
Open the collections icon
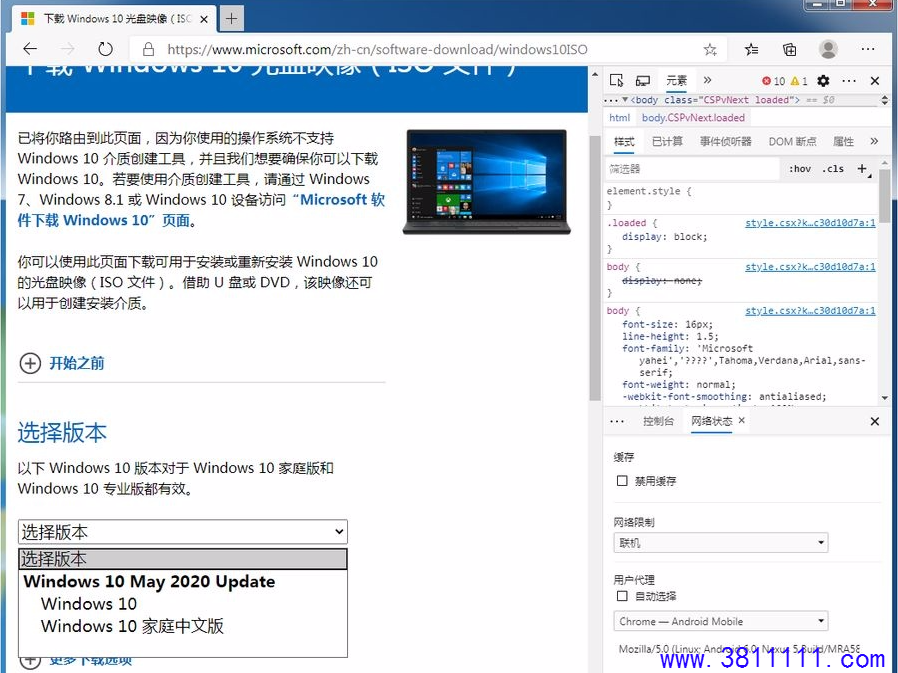click(790, 50)
